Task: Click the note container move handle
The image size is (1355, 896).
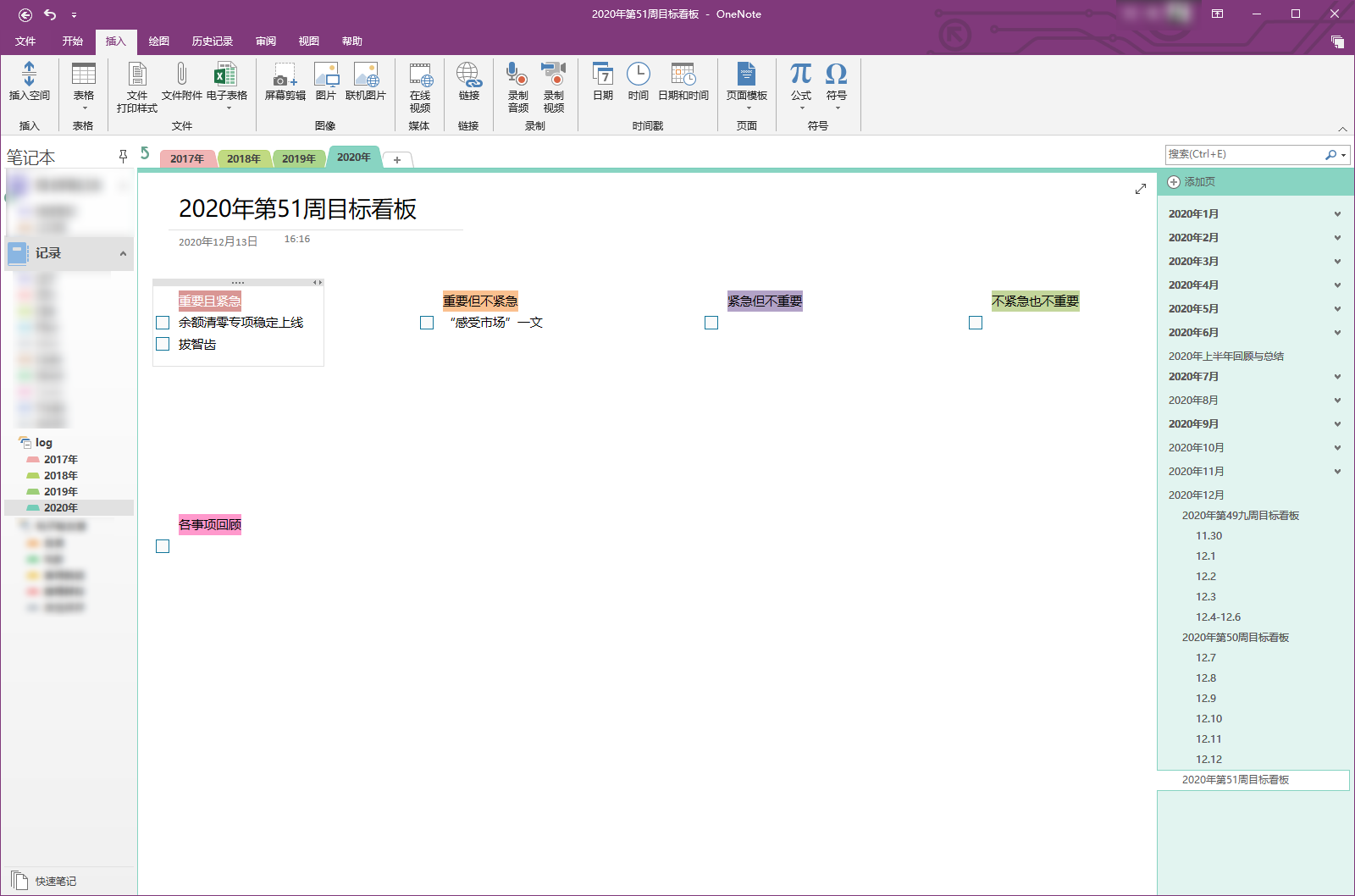Action: pyautogui.click(x=238, y=282)
